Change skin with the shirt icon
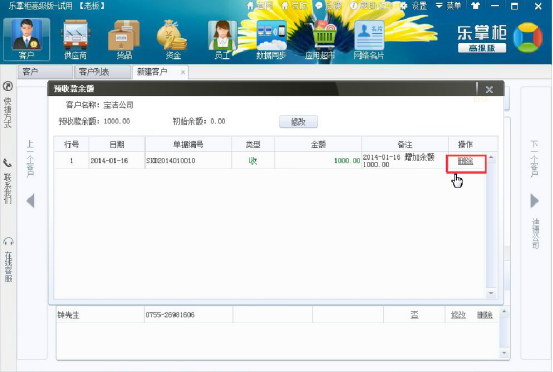Viewport: 553px width, 372px height. click(x=475, y=6)
